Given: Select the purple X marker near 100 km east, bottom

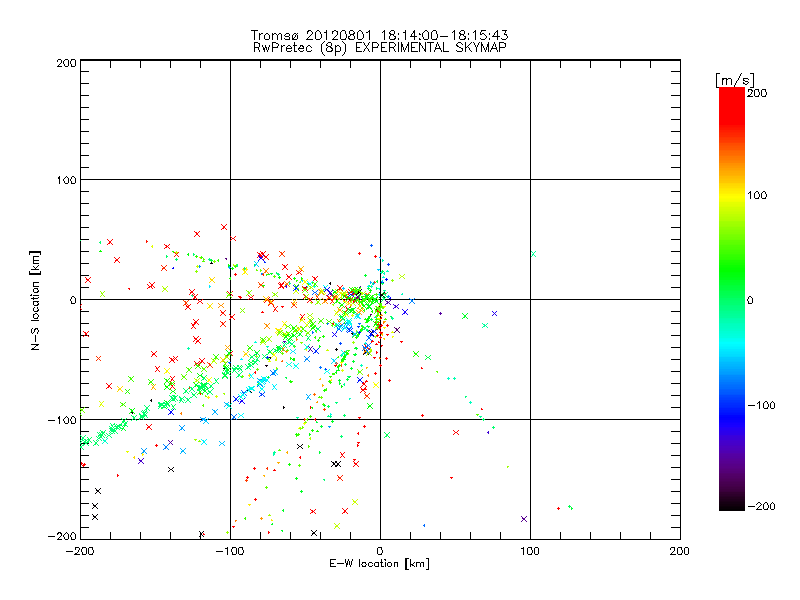Looking at the screenshot, I should [x=523, y=519].
